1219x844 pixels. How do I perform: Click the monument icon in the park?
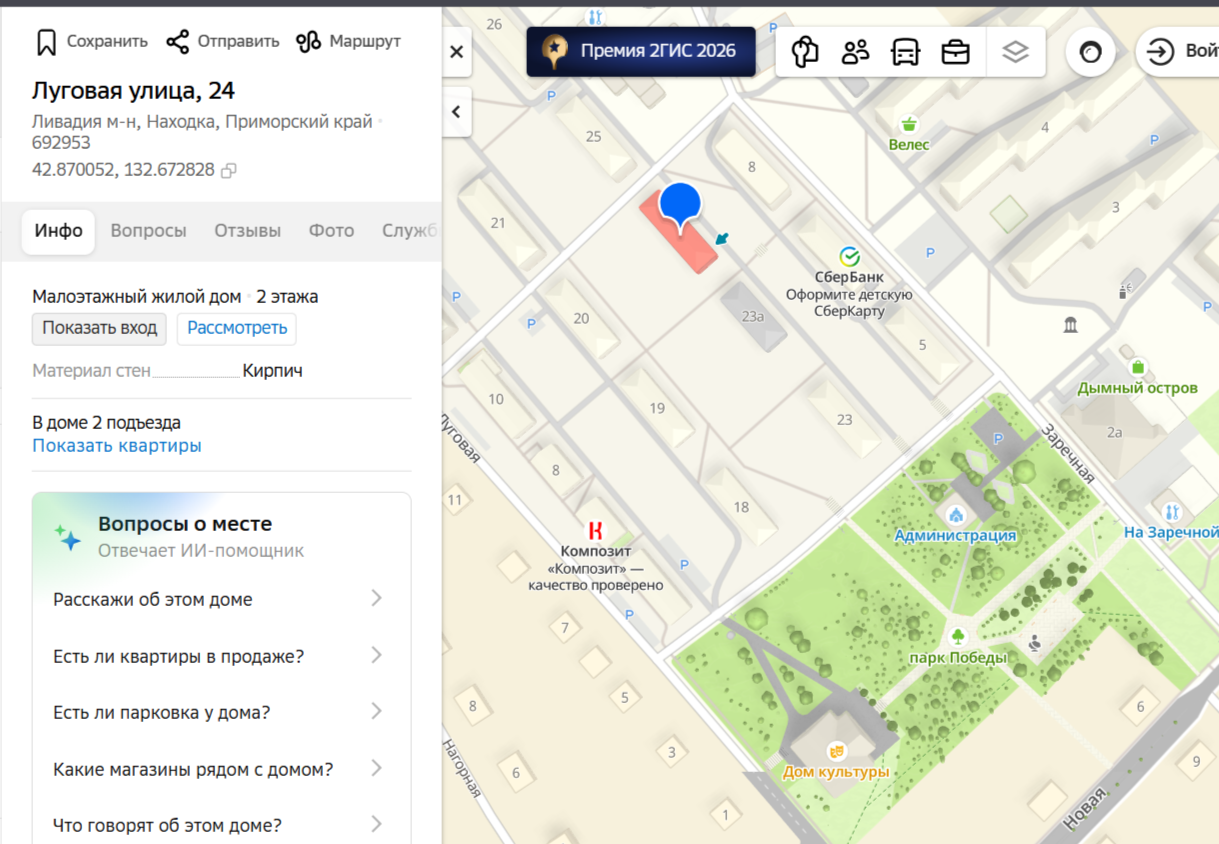(1034, 645)
